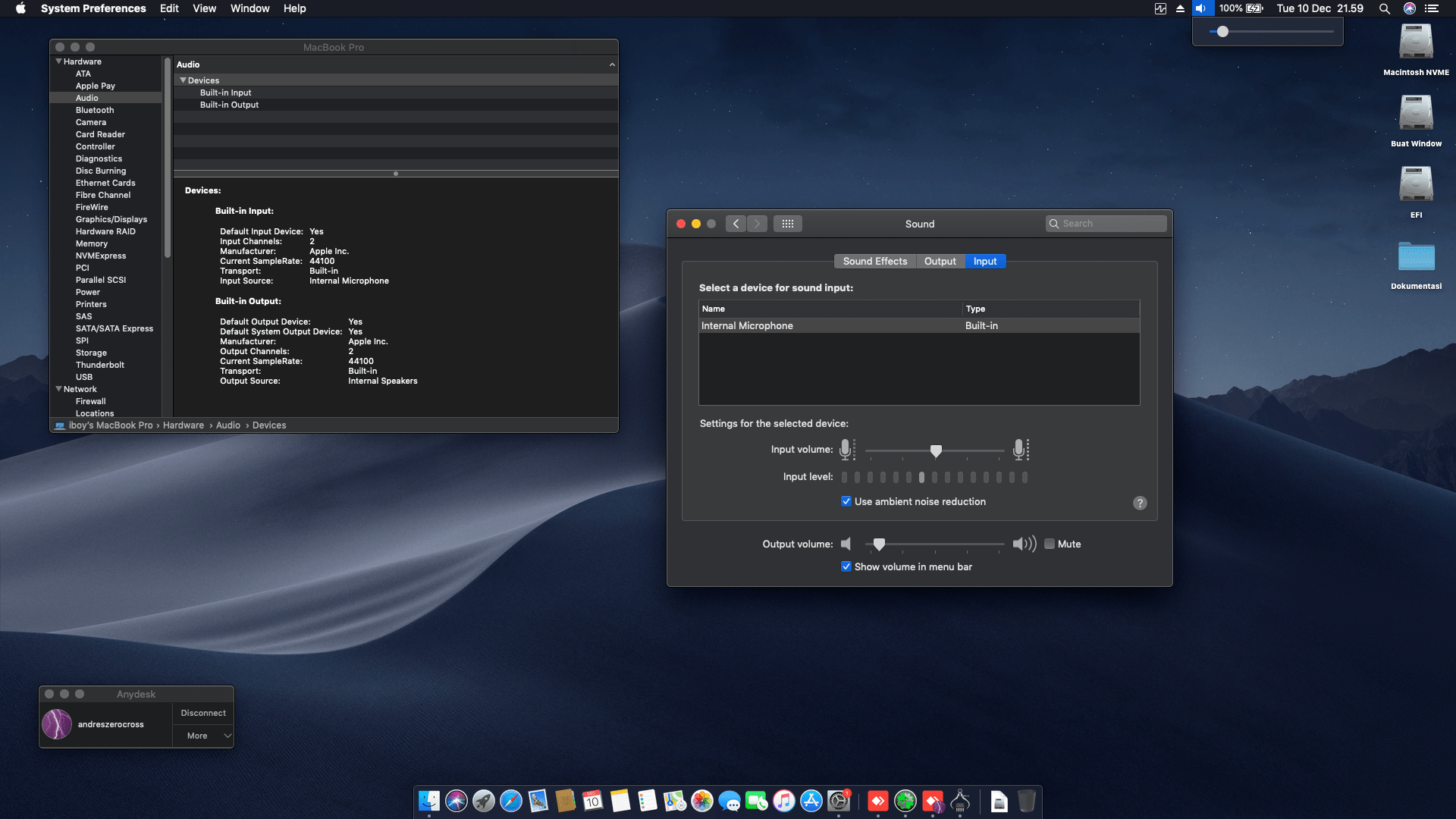
Task: Open the Edit menu
Action: pyautogui.click(x=169, y=8)
